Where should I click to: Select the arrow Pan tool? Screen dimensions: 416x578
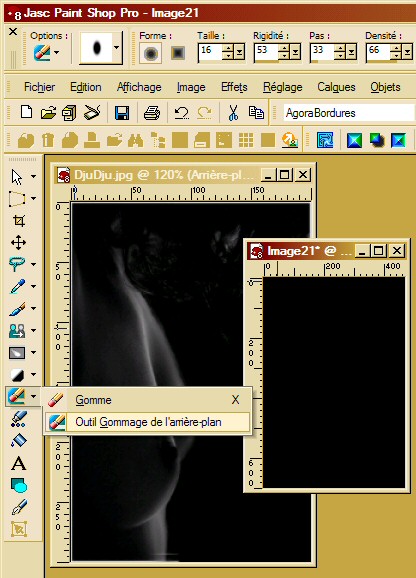17,177
